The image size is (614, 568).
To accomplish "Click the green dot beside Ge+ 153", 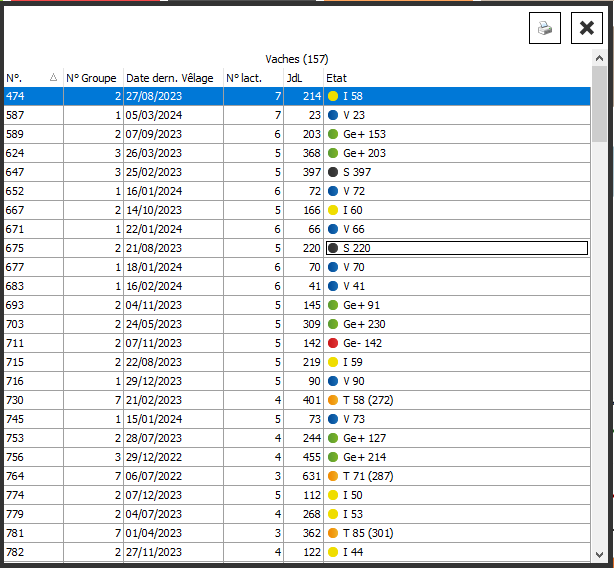I will coord(333,134).
